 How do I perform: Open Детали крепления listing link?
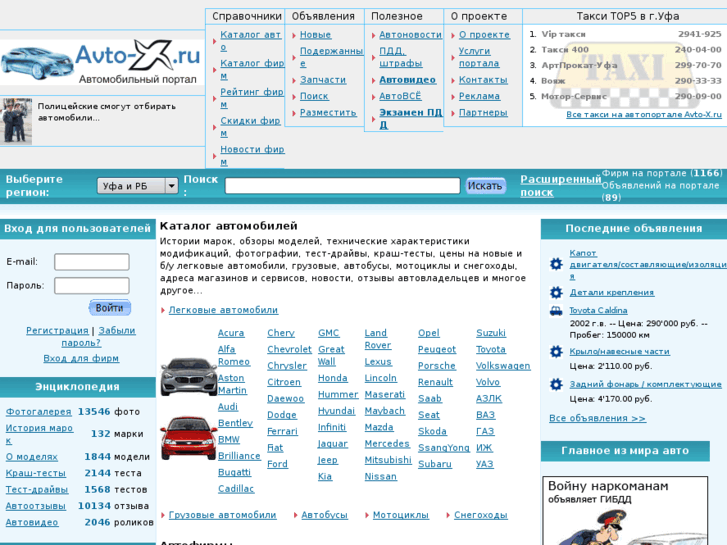pos(612,293)
